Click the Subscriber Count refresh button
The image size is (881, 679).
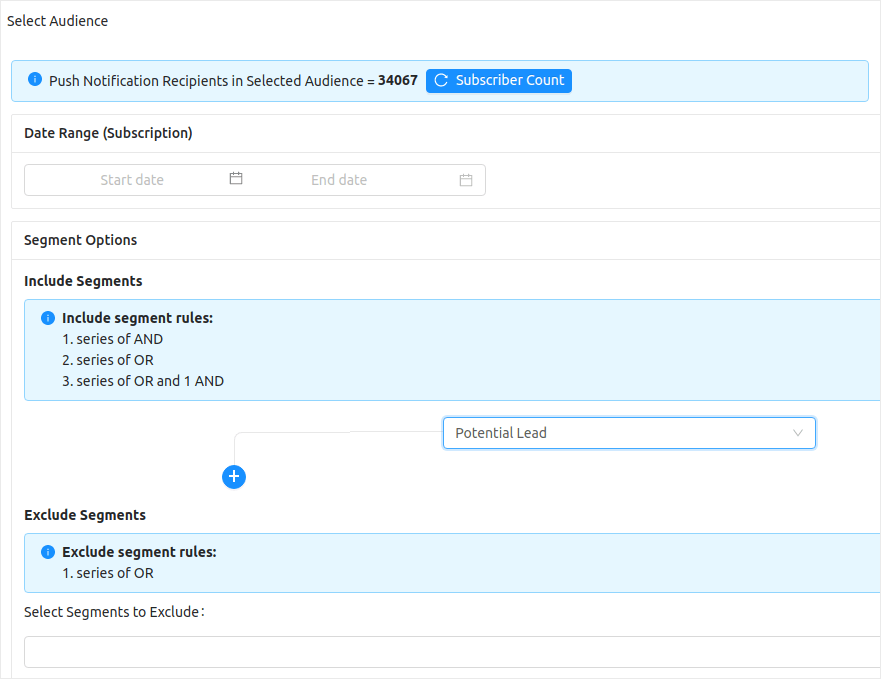[x=498, y=80]
